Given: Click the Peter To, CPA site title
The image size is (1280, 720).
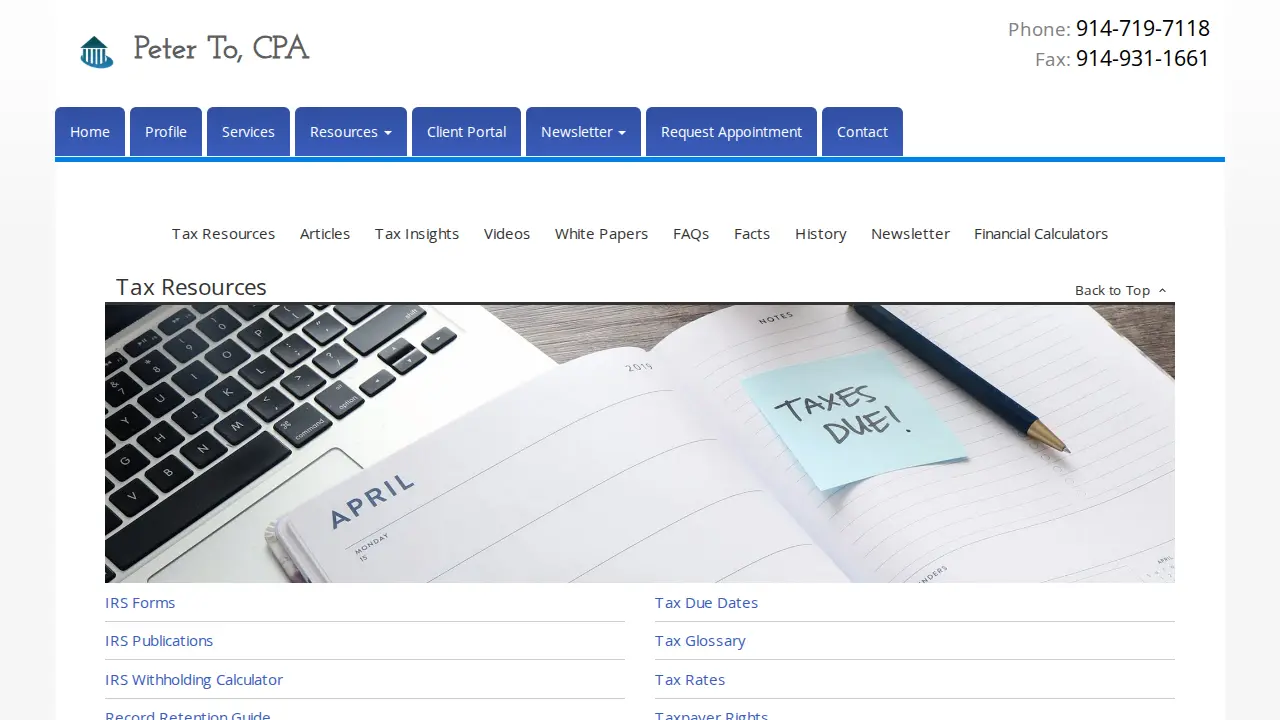Looking at the screenshot, I should 221,49.
